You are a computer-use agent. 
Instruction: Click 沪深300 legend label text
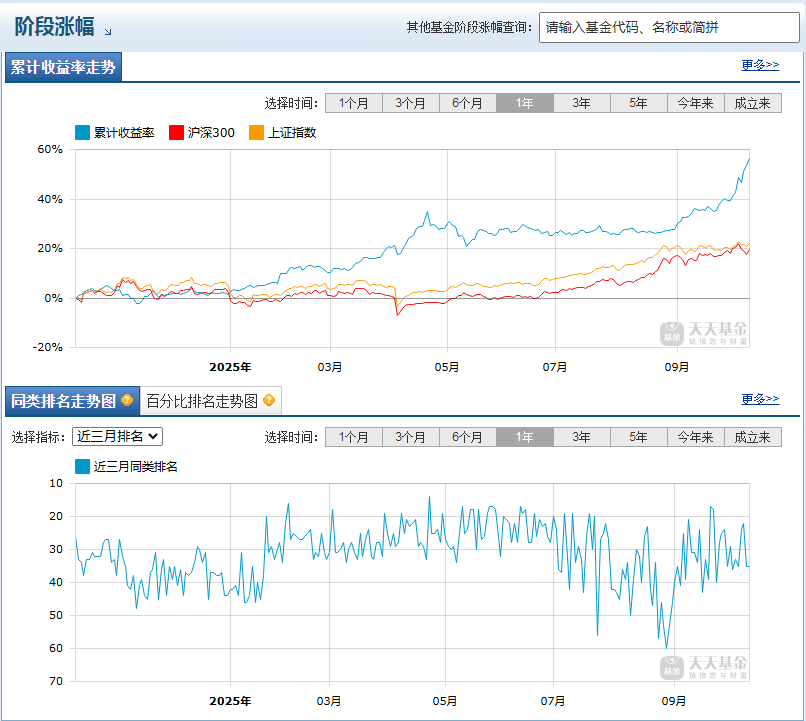211,133
